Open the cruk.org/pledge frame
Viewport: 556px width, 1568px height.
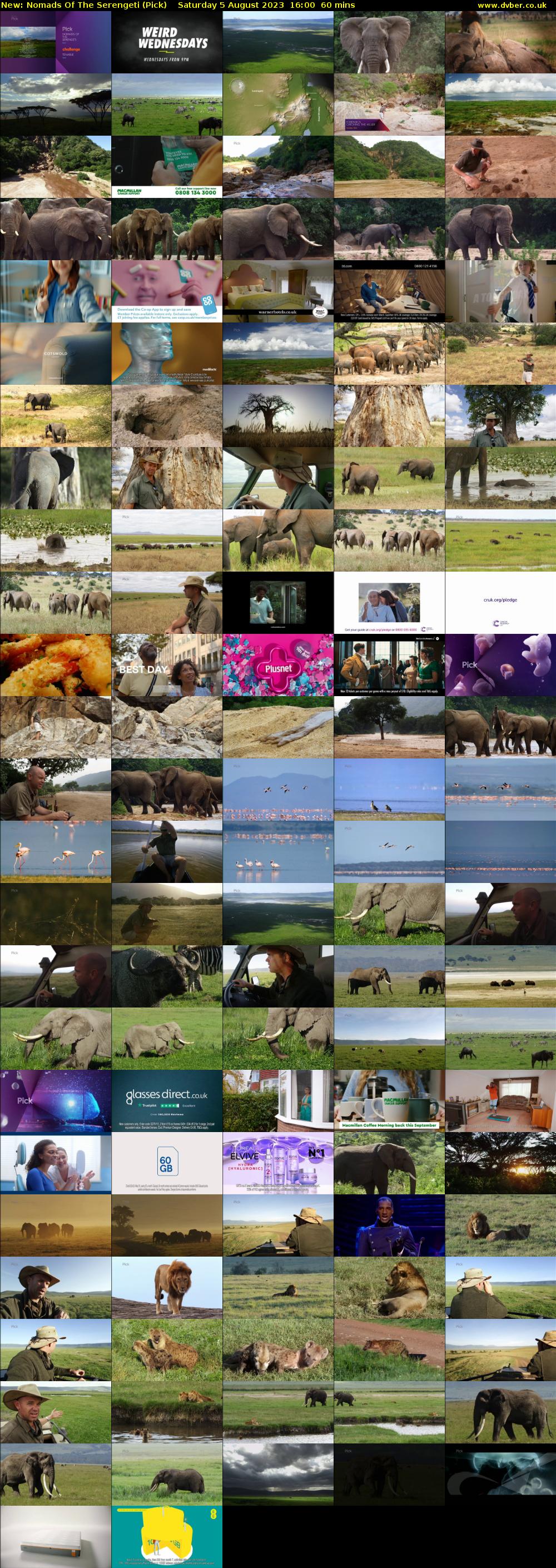(x=500, y=603)
